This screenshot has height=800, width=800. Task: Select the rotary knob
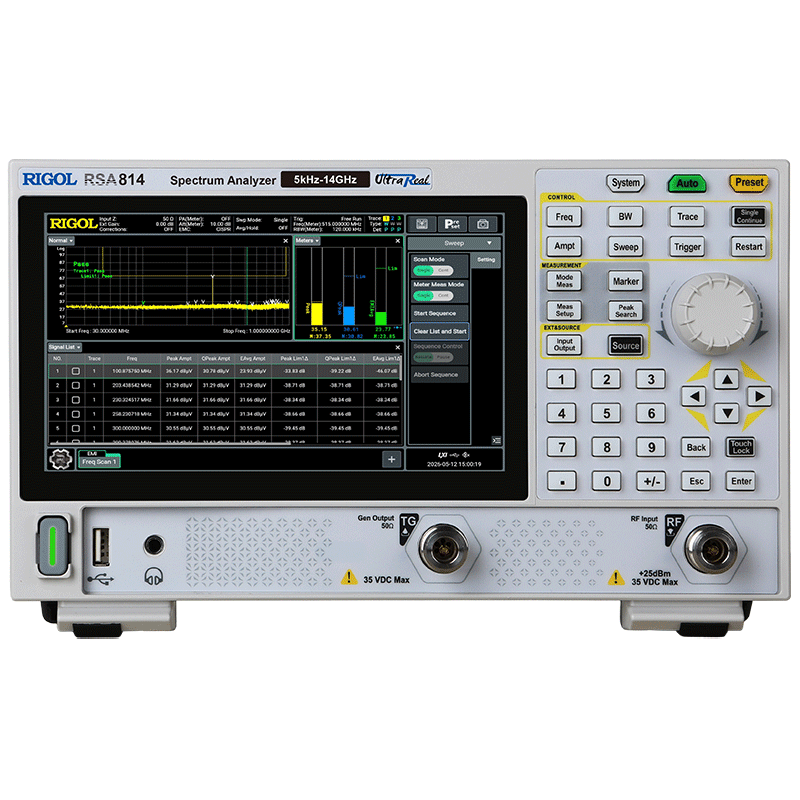714,314
